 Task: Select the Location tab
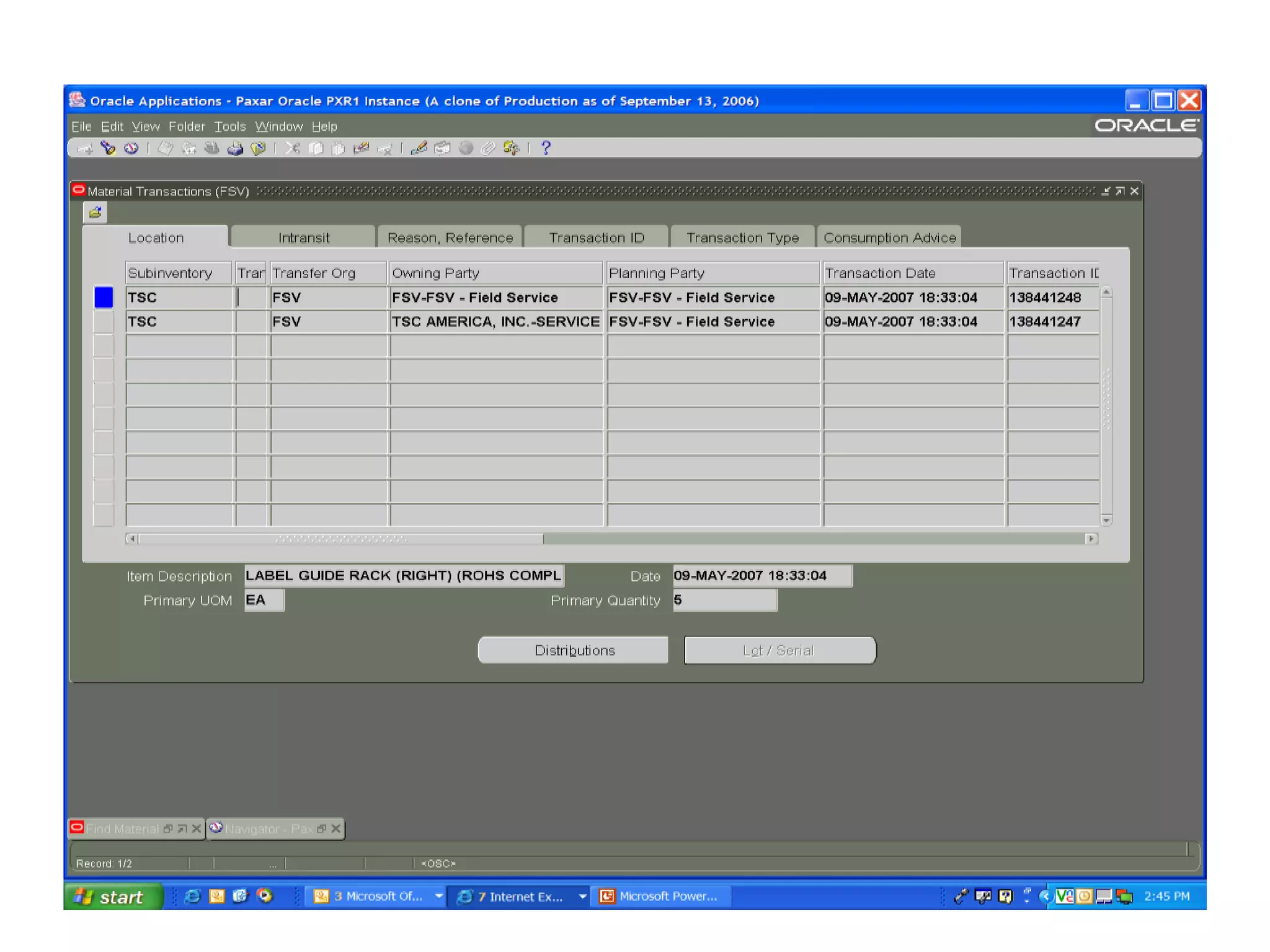click(x=156, y=237)
